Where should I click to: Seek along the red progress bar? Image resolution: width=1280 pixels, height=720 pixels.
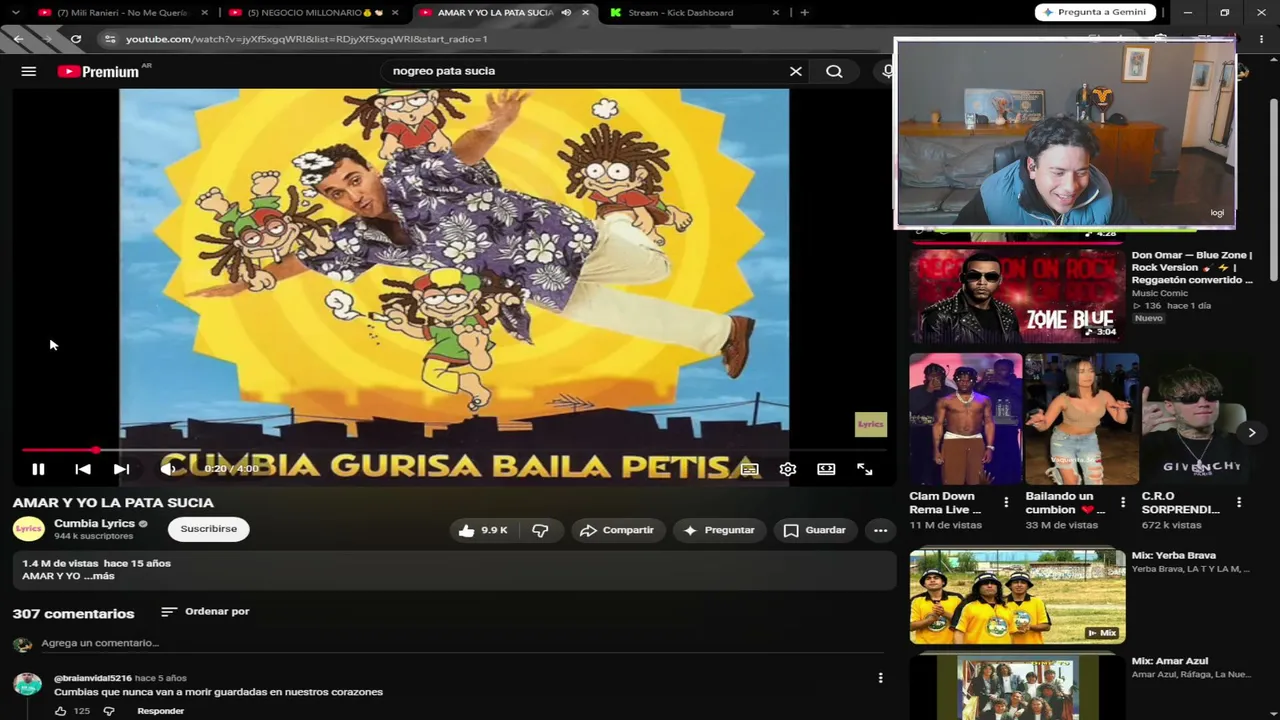(x=452, y=450)
